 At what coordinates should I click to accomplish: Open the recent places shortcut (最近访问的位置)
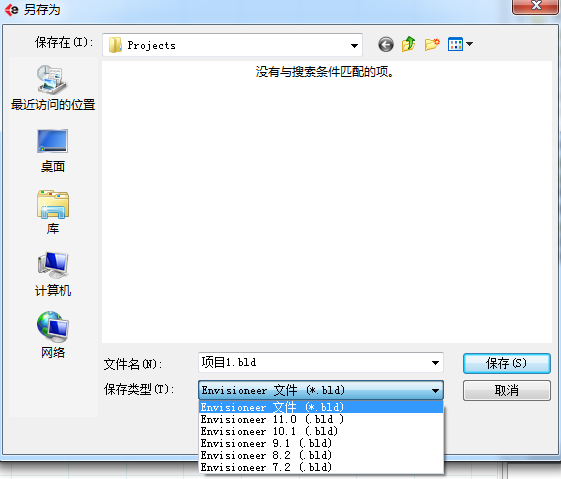point(53,88)
